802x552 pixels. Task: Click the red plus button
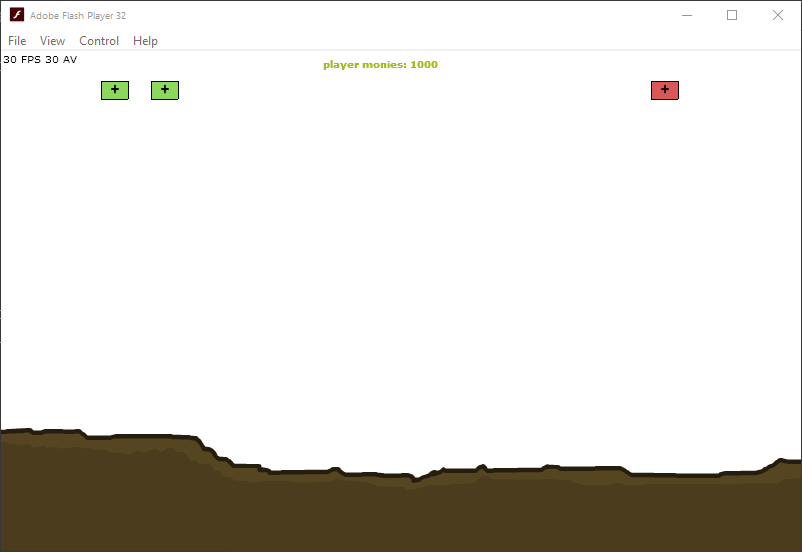point(664,91)
